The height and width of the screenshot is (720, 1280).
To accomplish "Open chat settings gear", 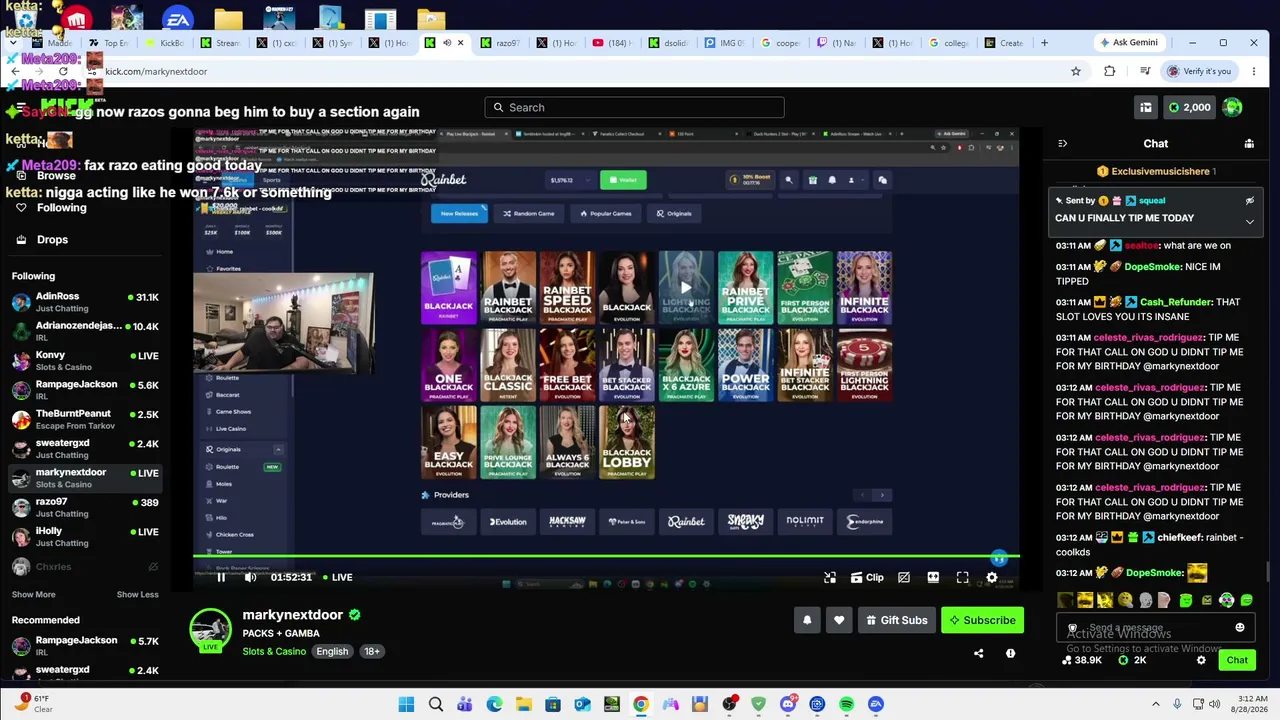I will point(1201,660).
